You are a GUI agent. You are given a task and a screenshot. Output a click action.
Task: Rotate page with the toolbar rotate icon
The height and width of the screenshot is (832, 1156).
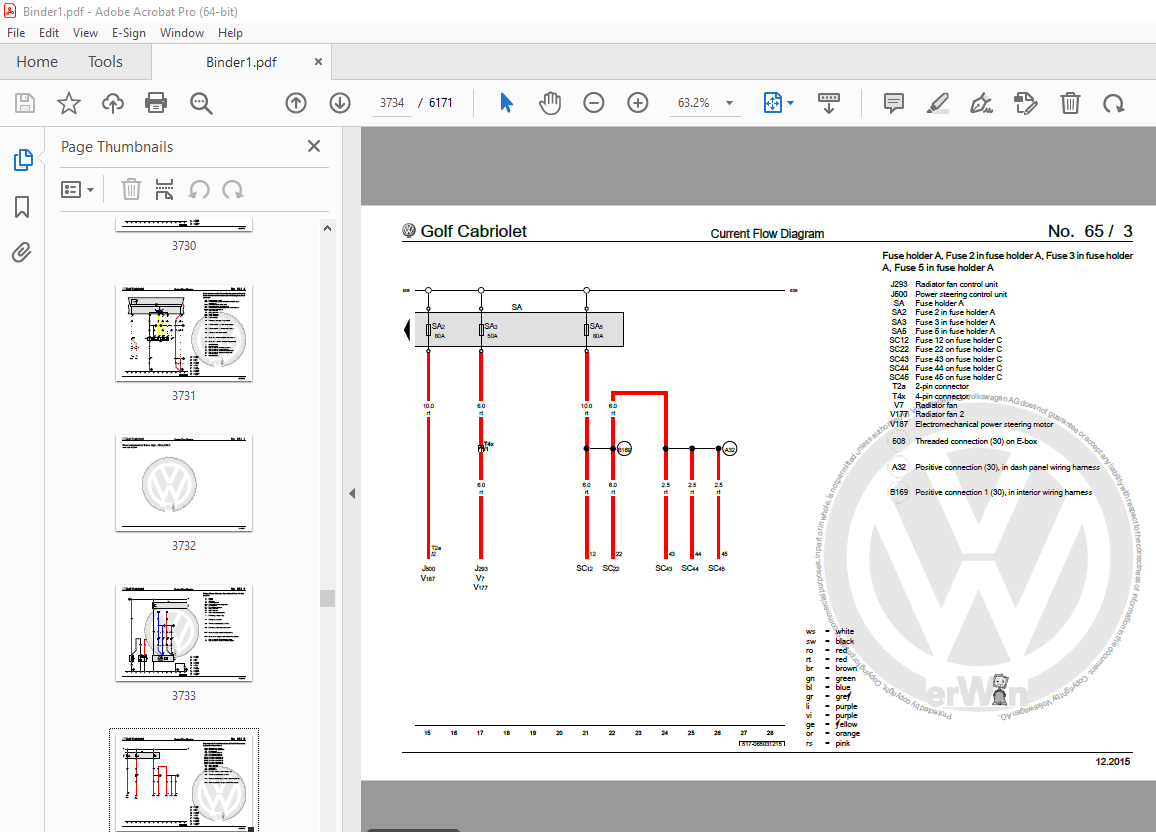1113,102
